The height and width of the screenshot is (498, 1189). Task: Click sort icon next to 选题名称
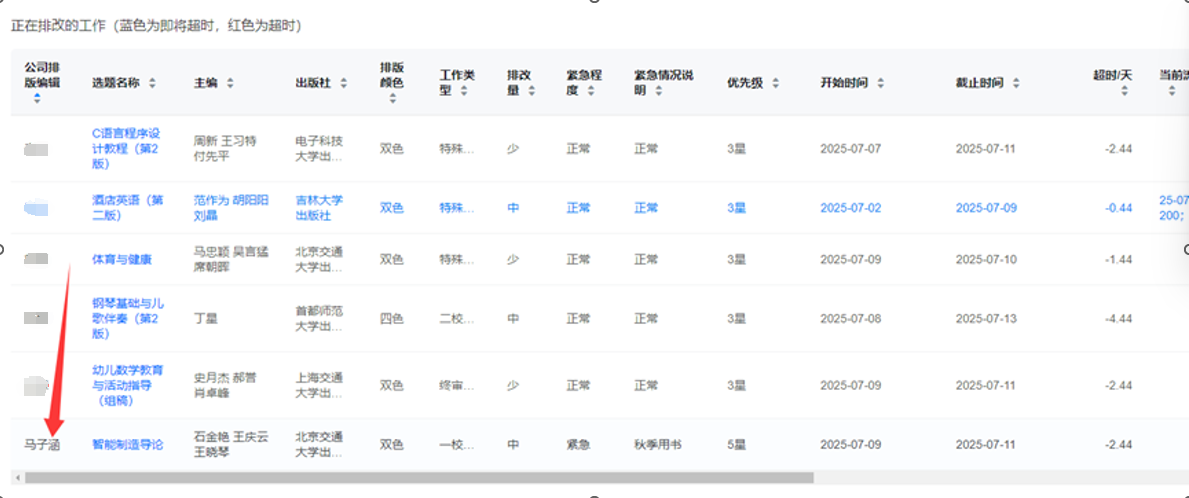pyautogui.click(x=152, y=83)
